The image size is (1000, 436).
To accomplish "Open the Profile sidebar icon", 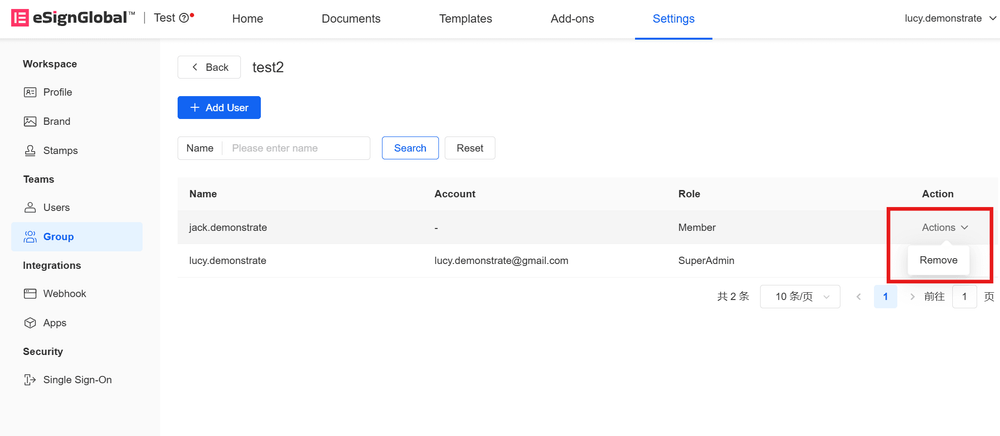I will tap(30, 92).
